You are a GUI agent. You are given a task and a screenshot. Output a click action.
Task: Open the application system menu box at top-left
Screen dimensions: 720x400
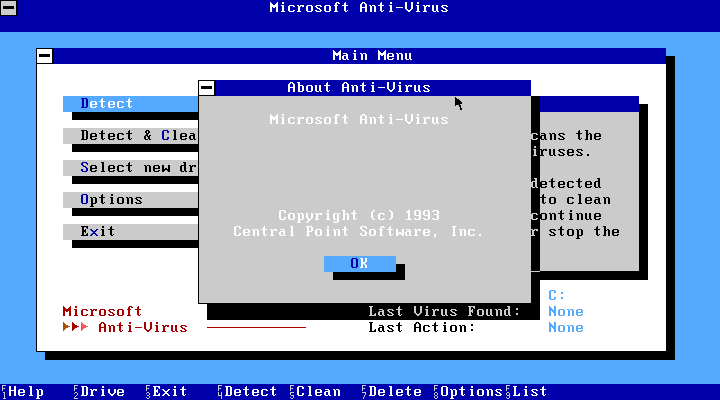point(8,8)
